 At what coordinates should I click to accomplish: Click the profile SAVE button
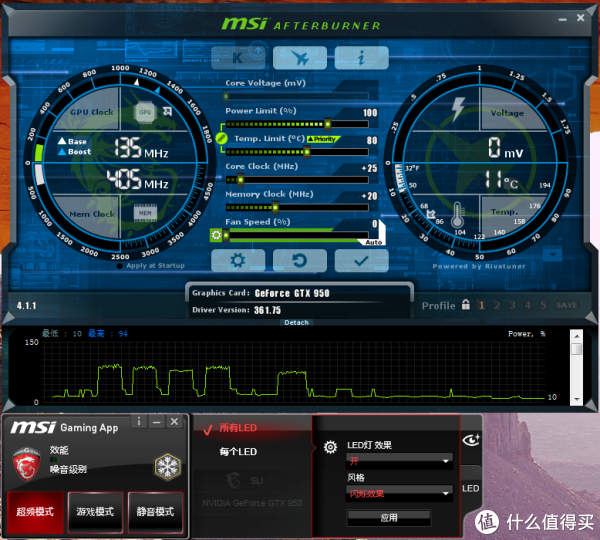[567, 305]
